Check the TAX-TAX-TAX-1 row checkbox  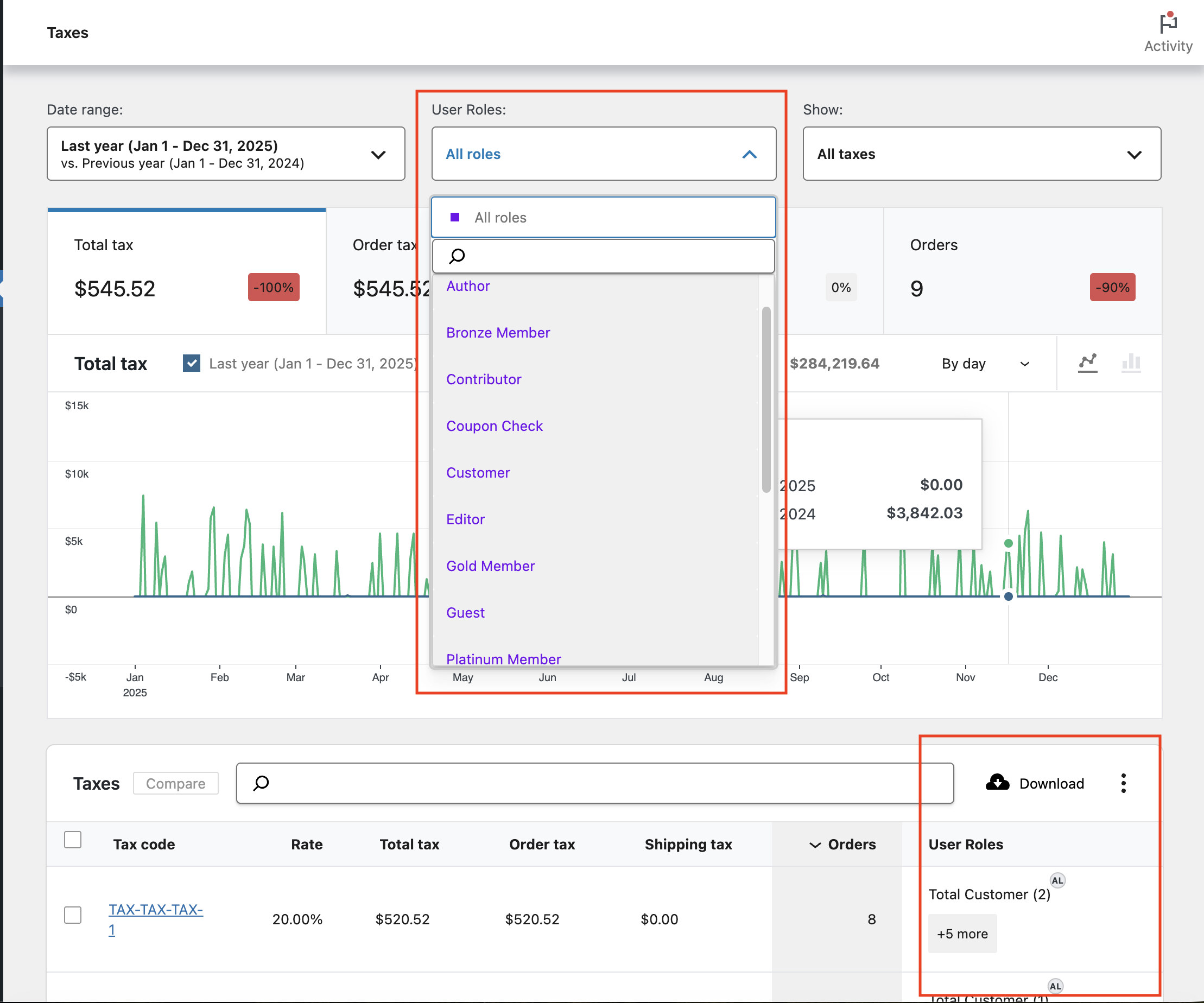(73, 915)
